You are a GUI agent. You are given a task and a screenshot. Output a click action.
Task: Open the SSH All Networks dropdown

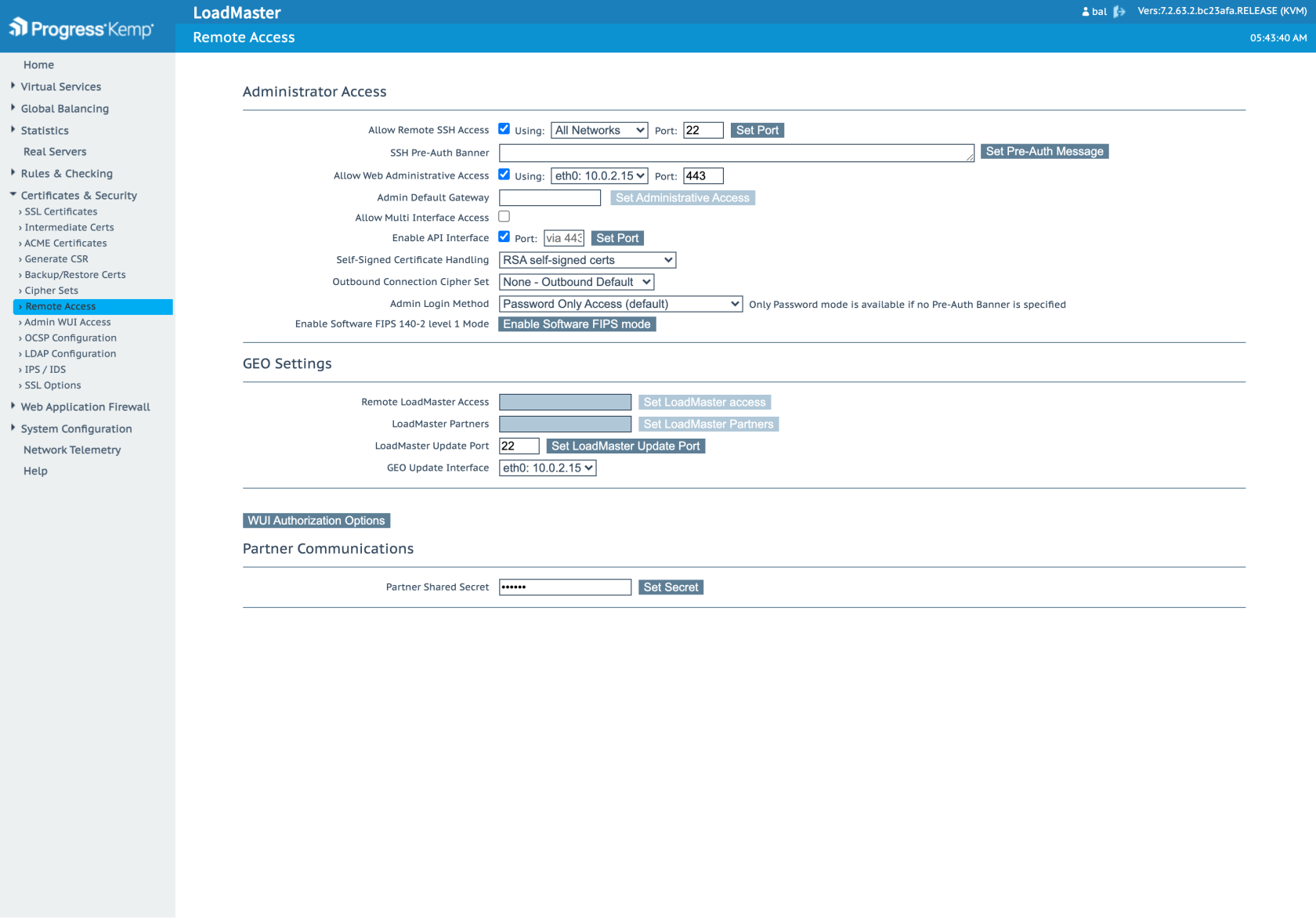[599, 131]
